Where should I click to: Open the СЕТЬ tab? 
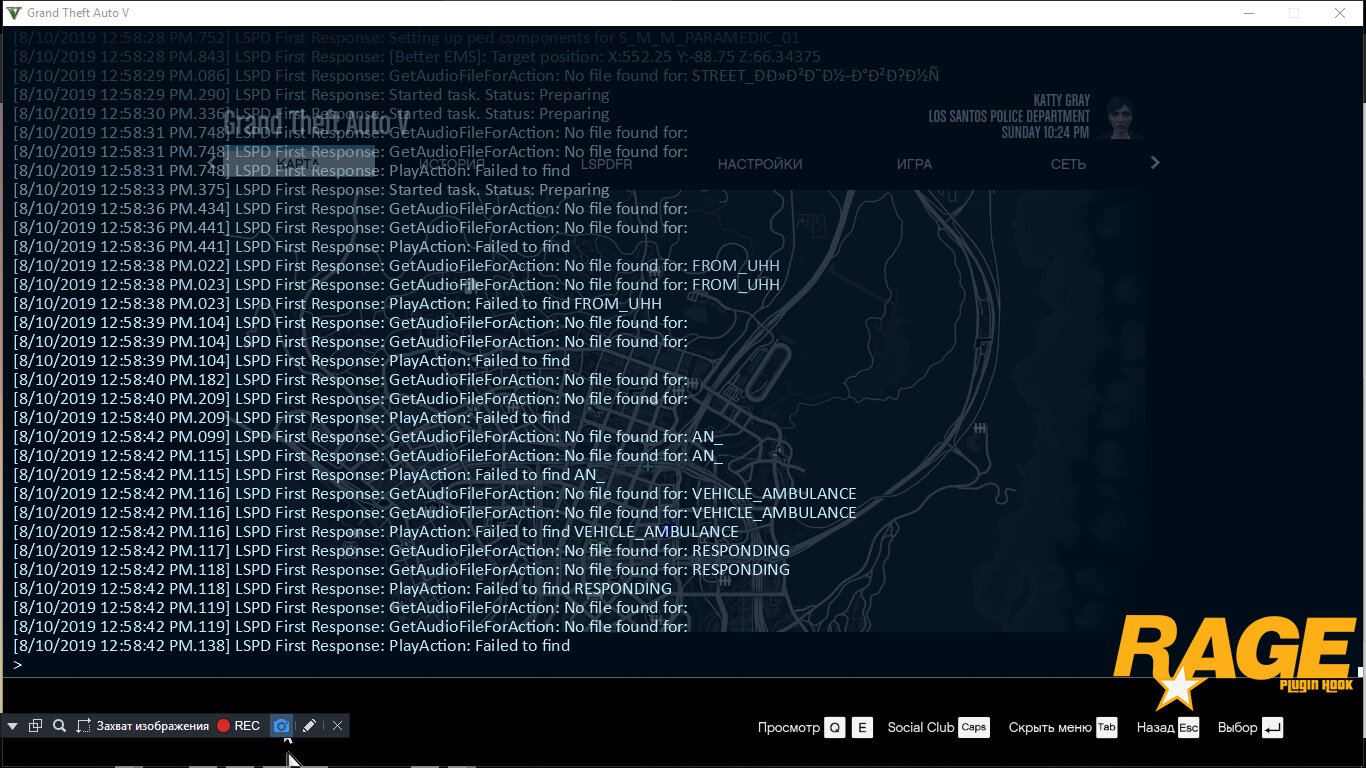click(1068, 164)
